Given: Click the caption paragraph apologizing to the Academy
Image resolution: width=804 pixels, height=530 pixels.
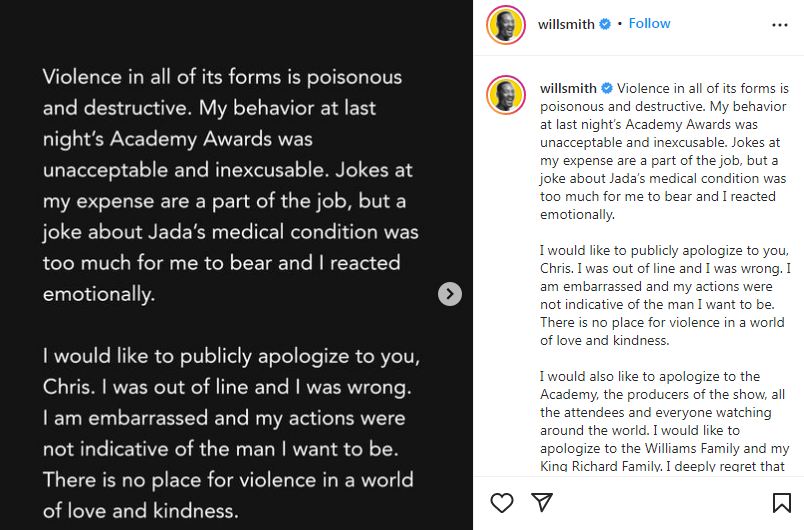Looking at the screenshot, I should coord(665,421).
